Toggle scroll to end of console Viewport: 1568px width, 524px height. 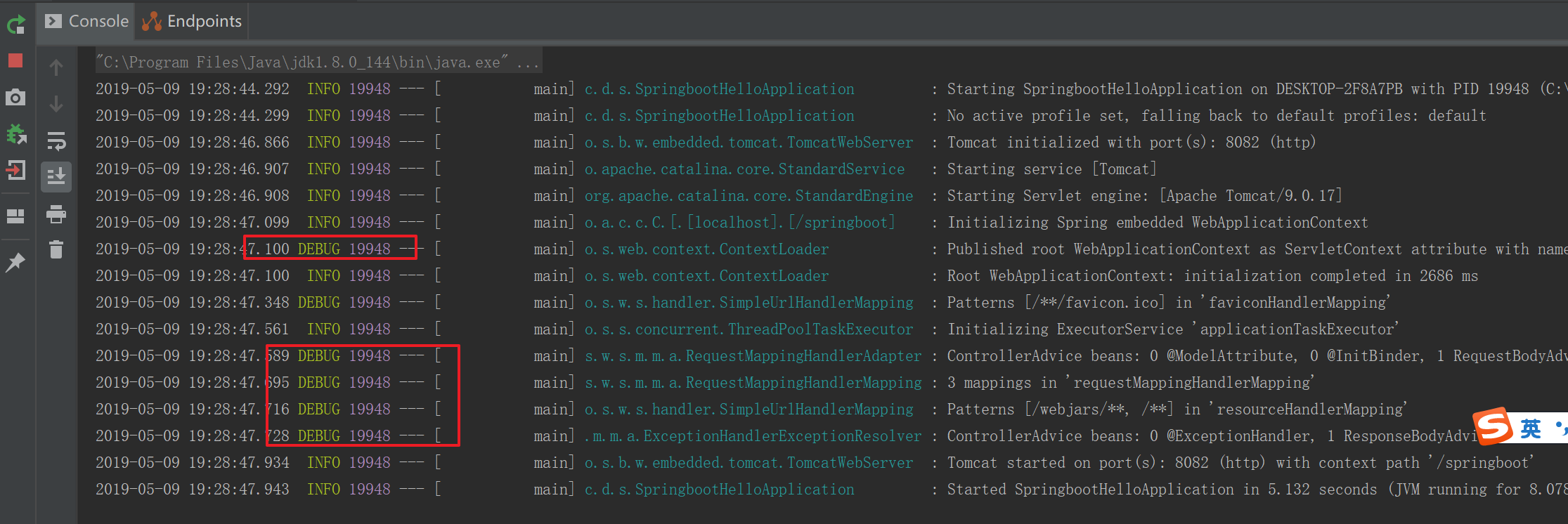click(56, 177)
